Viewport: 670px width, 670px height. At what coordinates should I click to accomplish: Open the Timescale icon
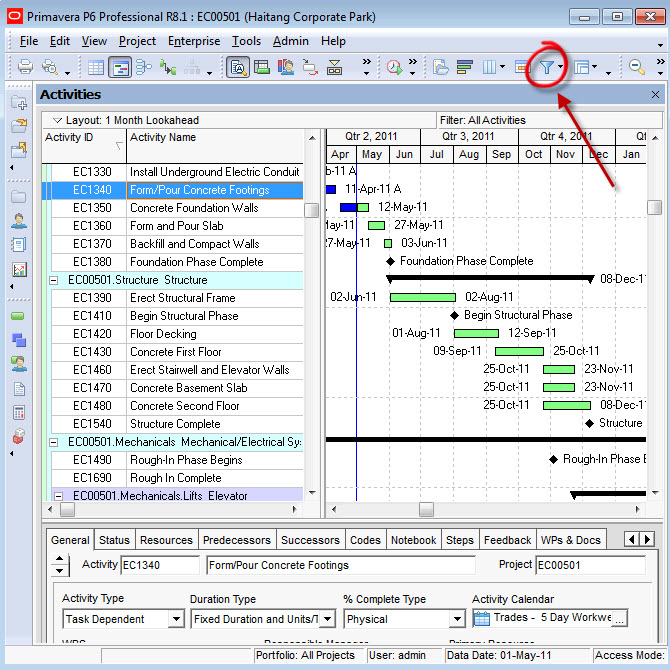520,67
